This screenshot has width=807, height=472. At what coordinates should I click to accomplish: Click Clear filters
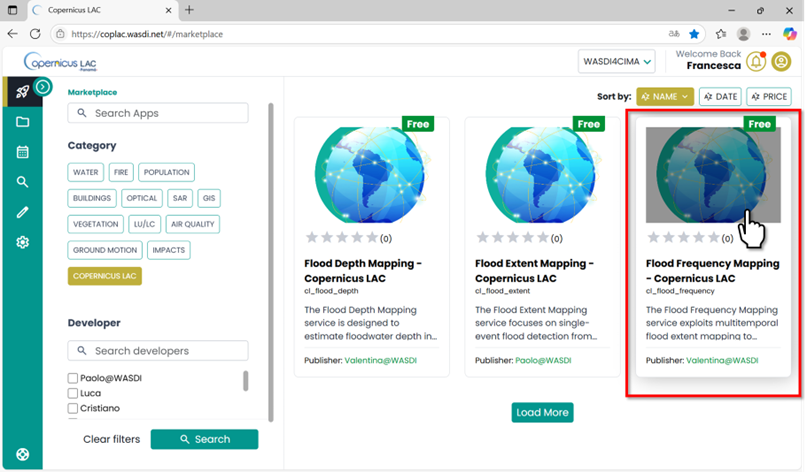coord(112,440)
